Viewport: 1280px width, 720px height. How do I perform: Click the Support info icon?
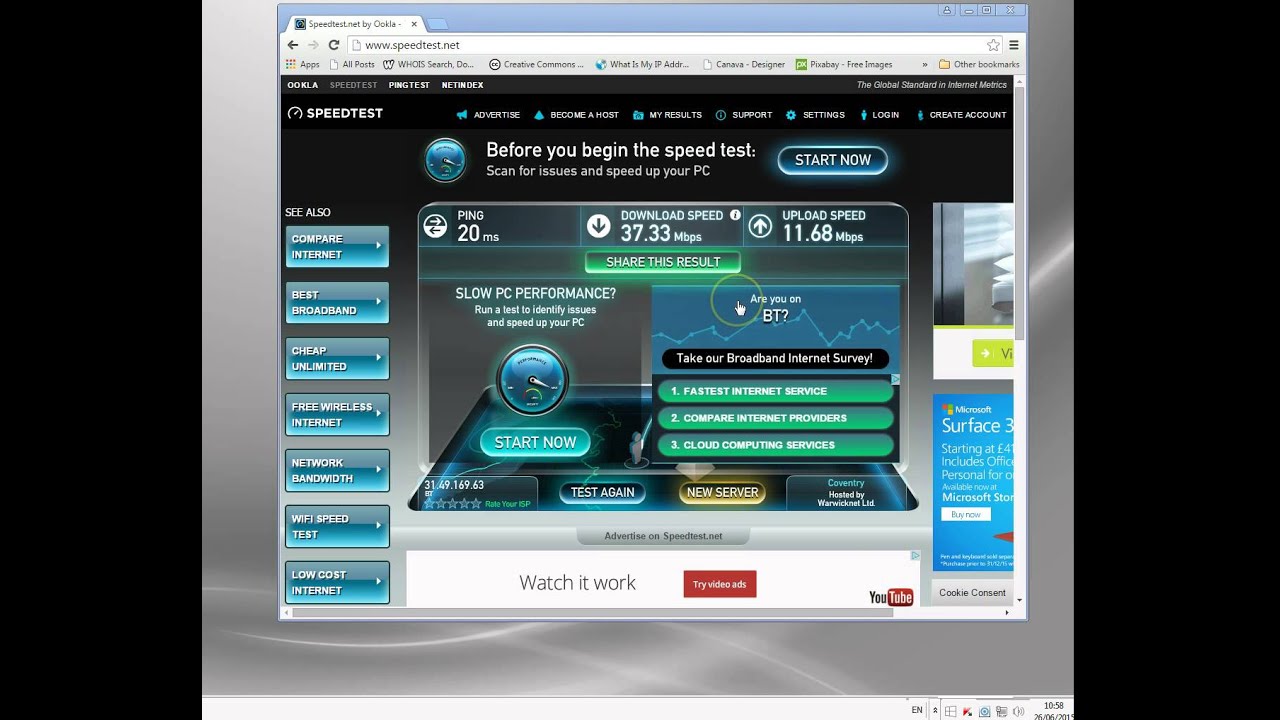tap(721, 115)
